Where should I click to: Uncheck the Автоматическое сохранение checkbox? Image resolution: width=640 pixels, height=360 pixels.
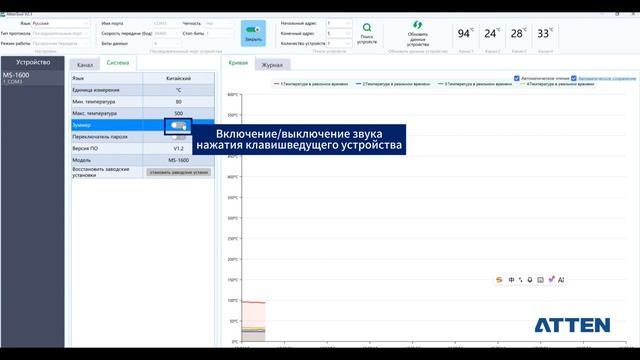(574, 78)
